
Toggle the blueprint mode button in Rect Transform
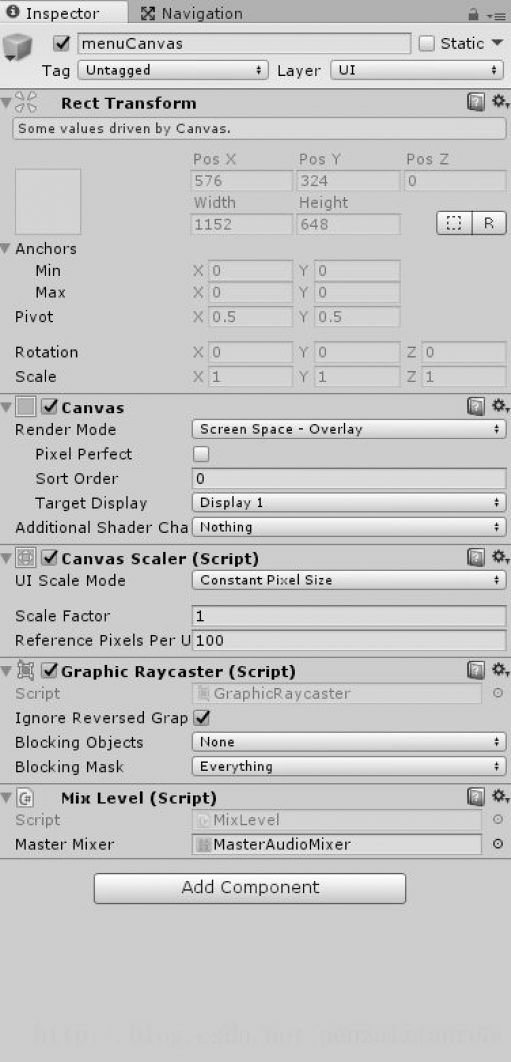[454, 224]
